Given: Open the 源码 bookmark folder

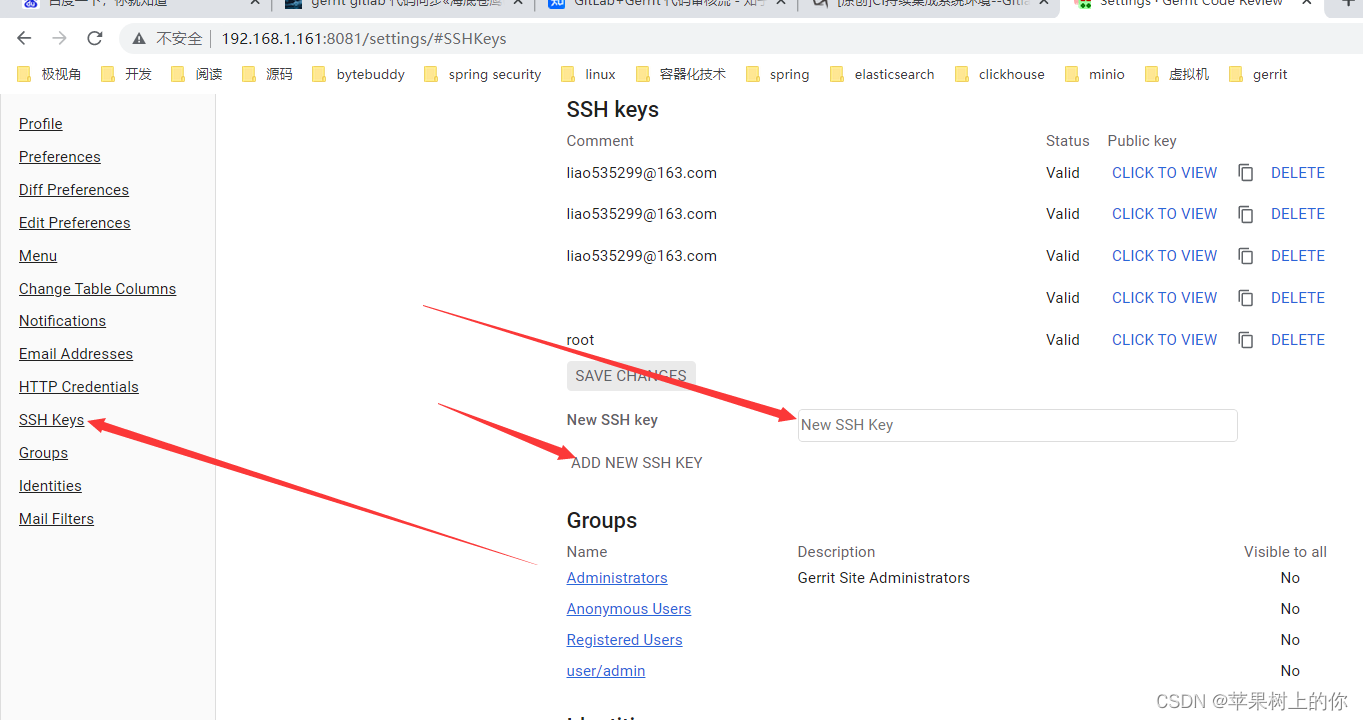Looking at the screenshot, I should click(267, 74).
